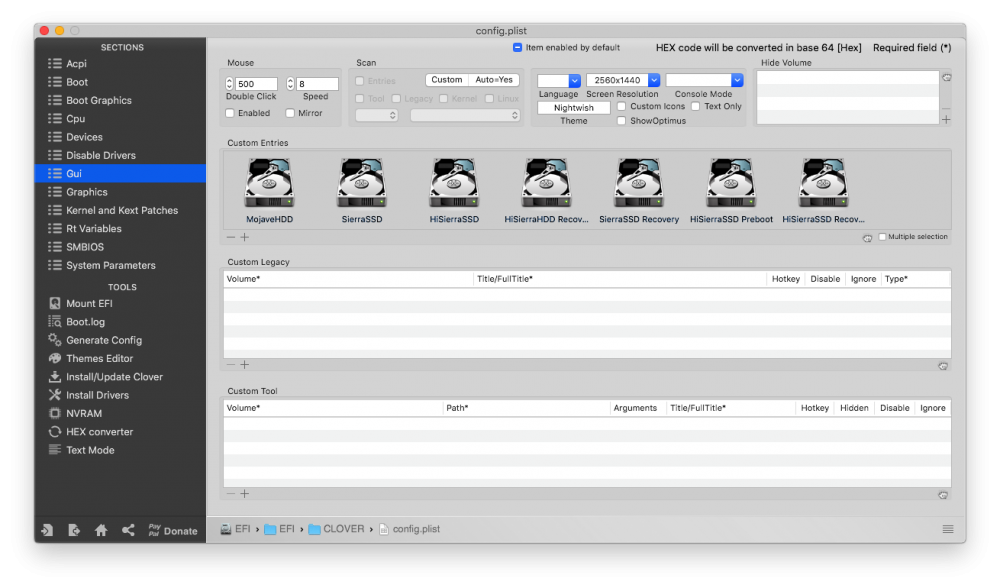Enable the ShowOptimus checkbox

coord(622,121)
